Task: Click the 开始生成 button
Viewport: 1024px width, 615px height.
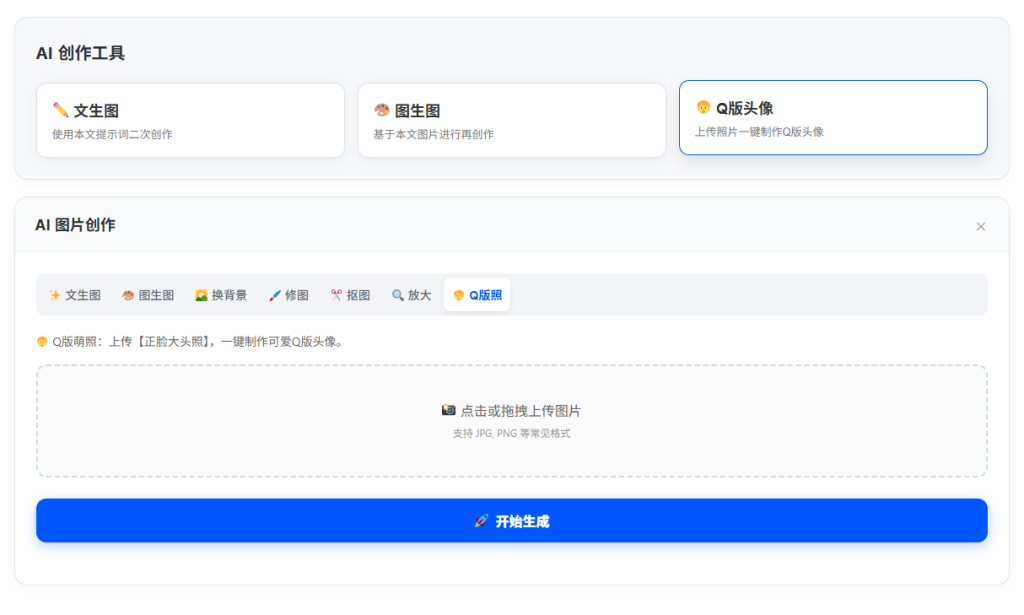Action: (512, 520)
